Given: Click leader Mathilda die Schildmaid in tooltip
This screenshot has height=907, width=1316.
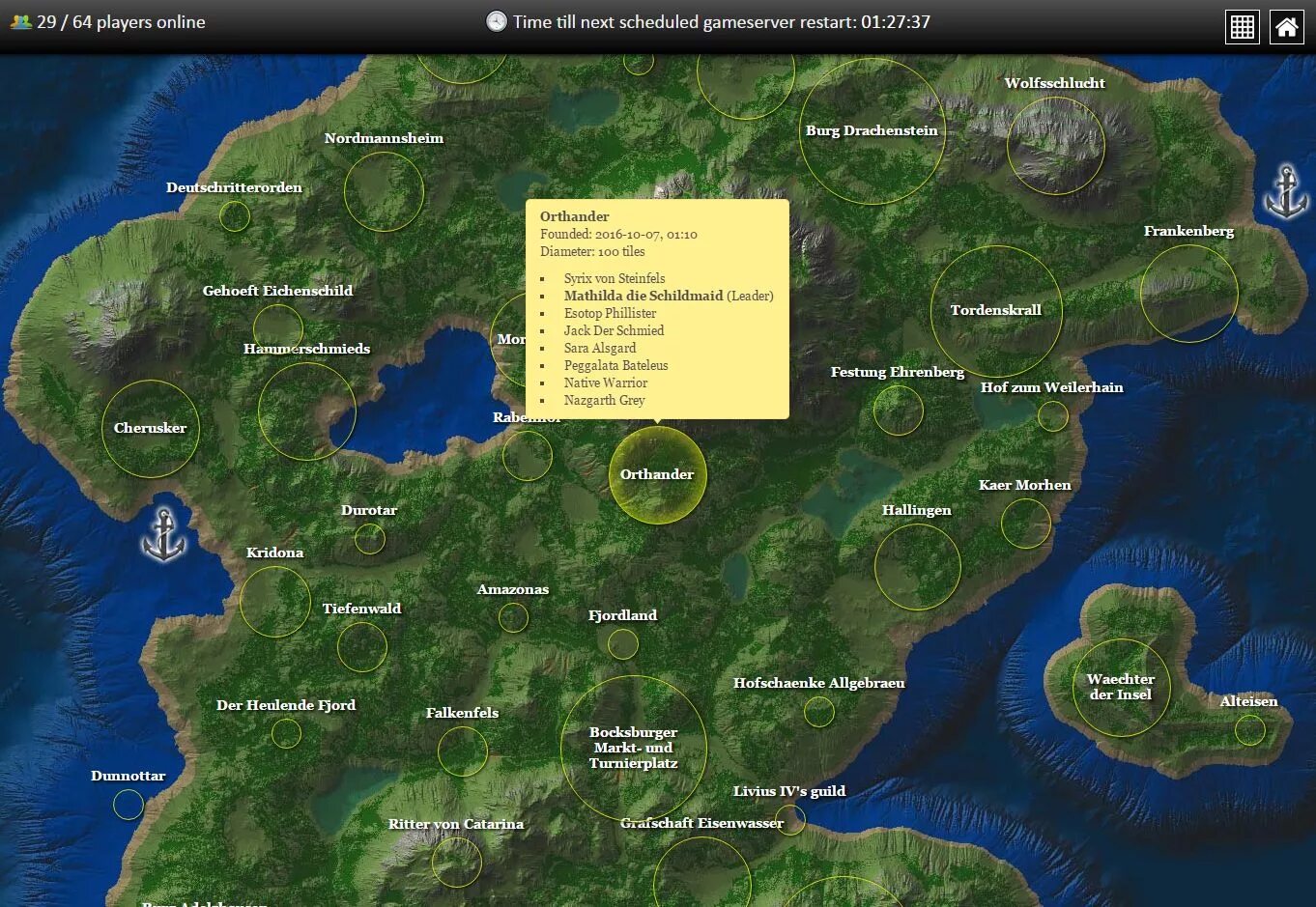Looking at the screenshot, I should coord(644,296).
